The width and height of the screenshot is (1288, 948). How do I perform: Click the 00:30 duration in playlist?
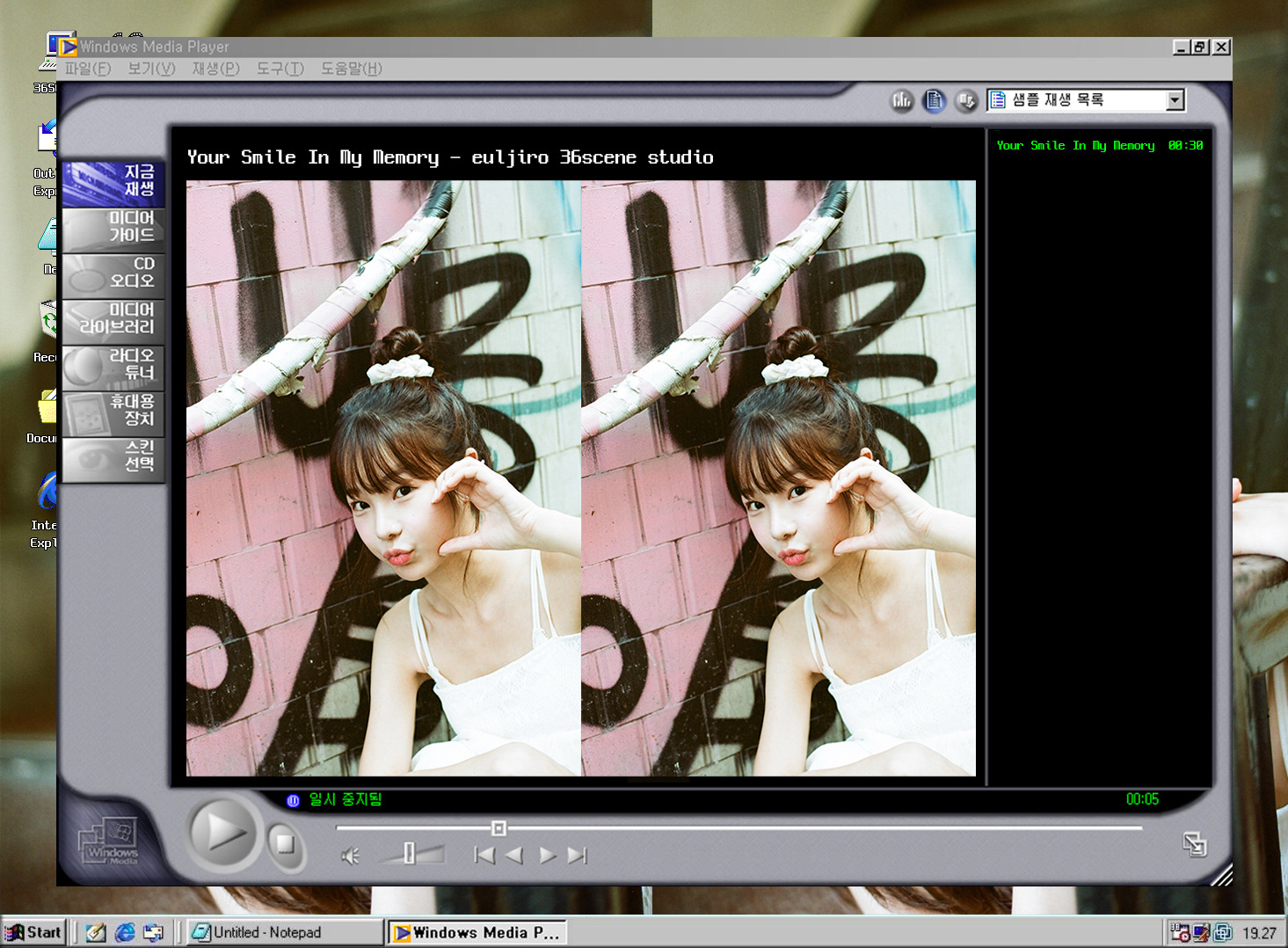pyautogui.click(x=1185, y=146)
